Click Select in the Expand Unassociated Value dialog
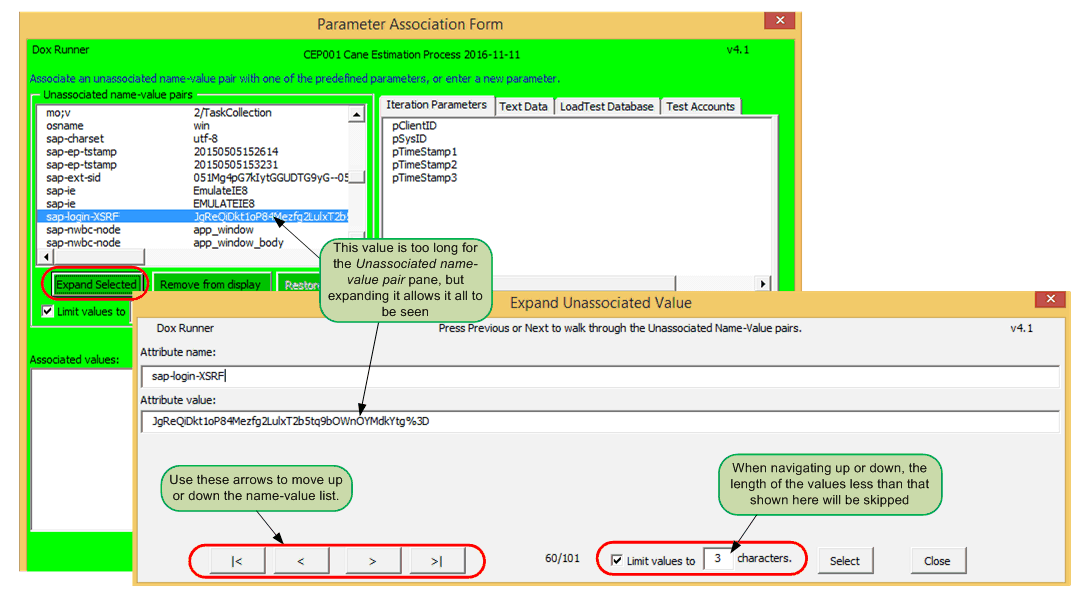 tap(845, 561)
